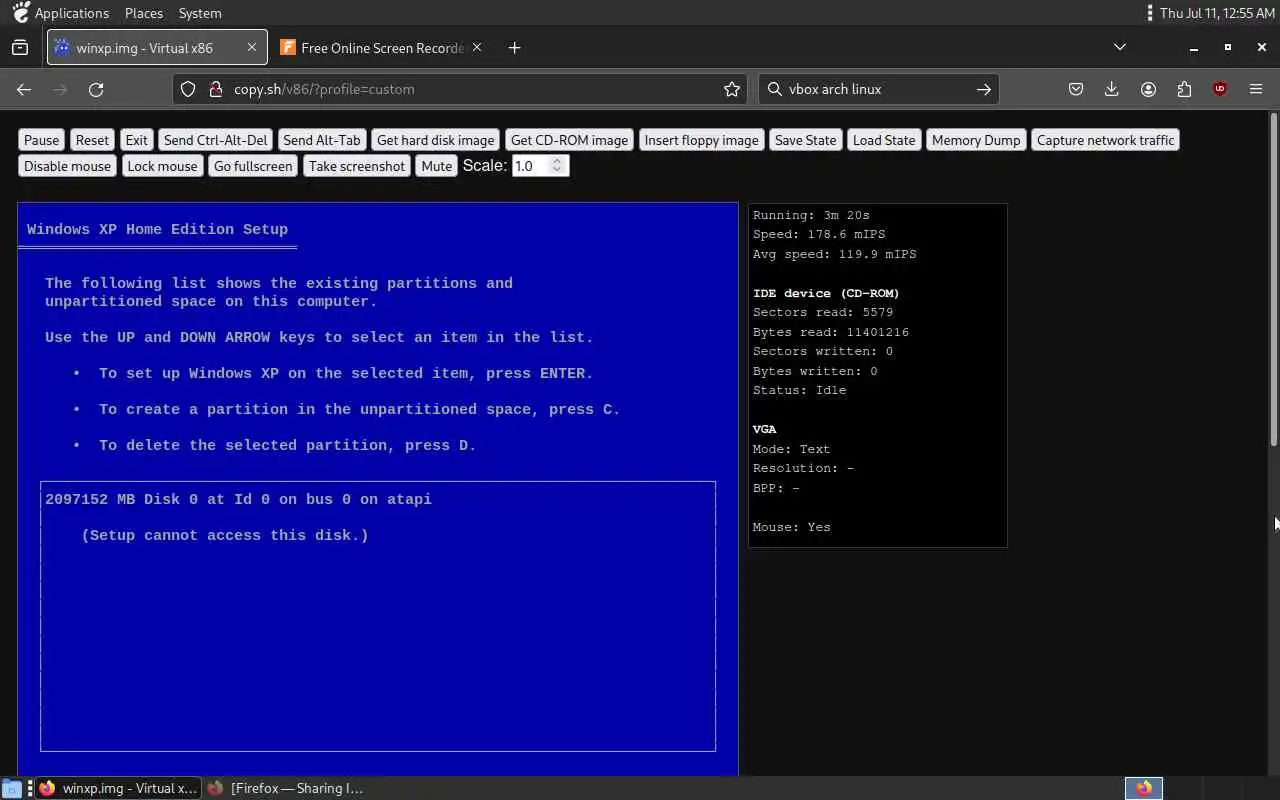Screen dimensions: 1280x800
Task: Open the System menu
Action: pos(200,13)
